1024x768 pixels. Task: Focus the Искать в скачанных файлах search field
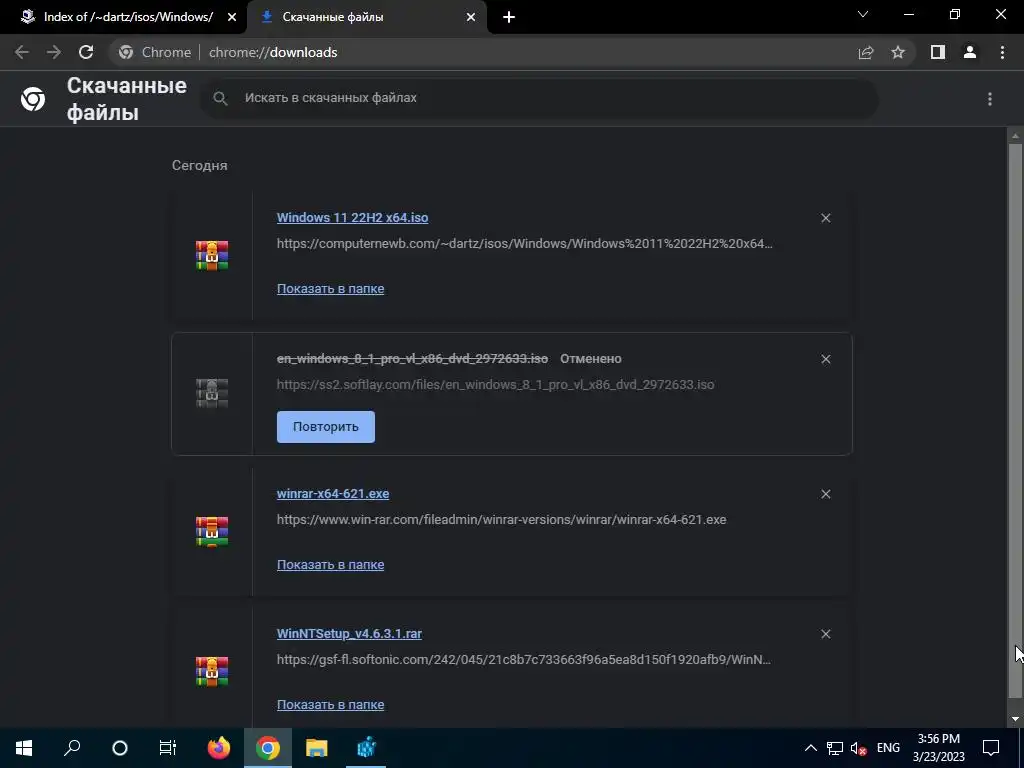pos(539,99)
